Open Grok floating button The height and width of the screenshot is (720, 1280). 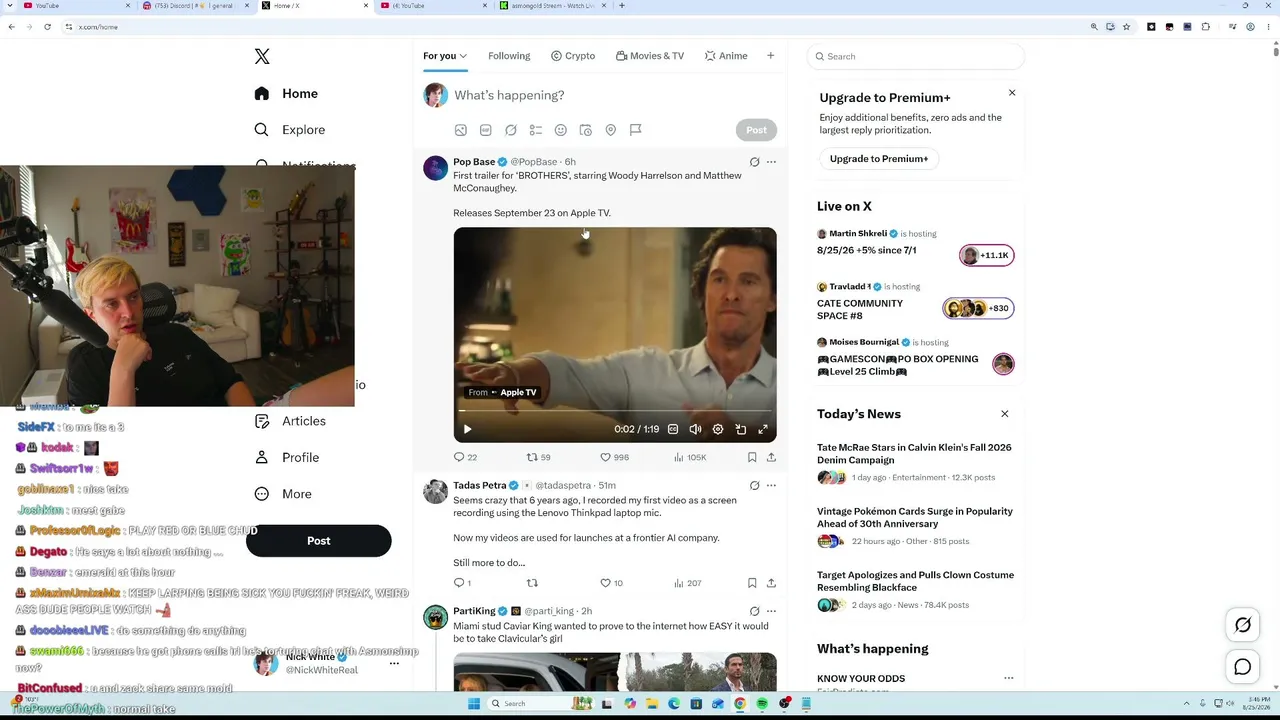point(1243,625)
